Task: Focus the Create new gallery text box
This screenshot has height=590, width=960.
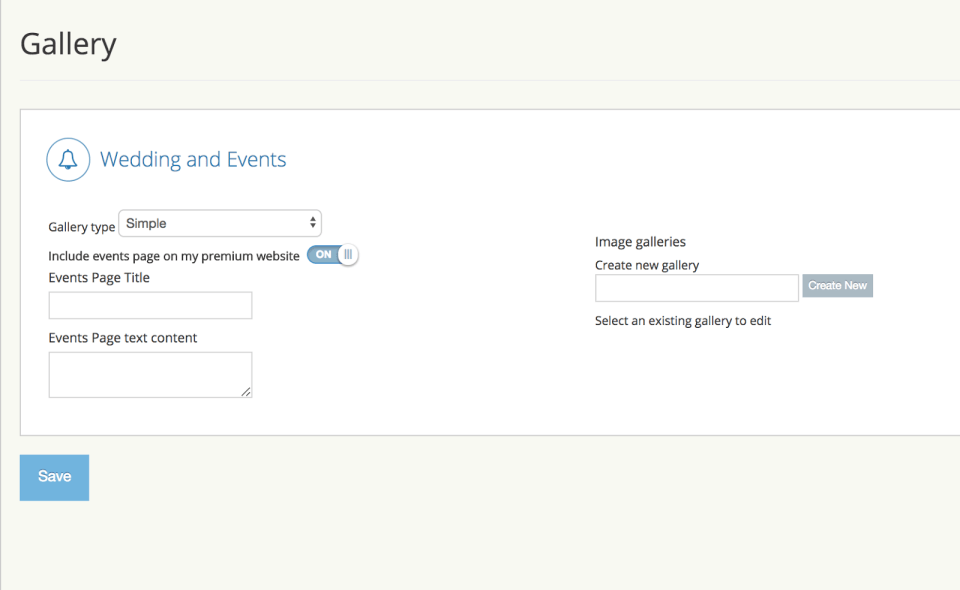Action: [696, 288]
